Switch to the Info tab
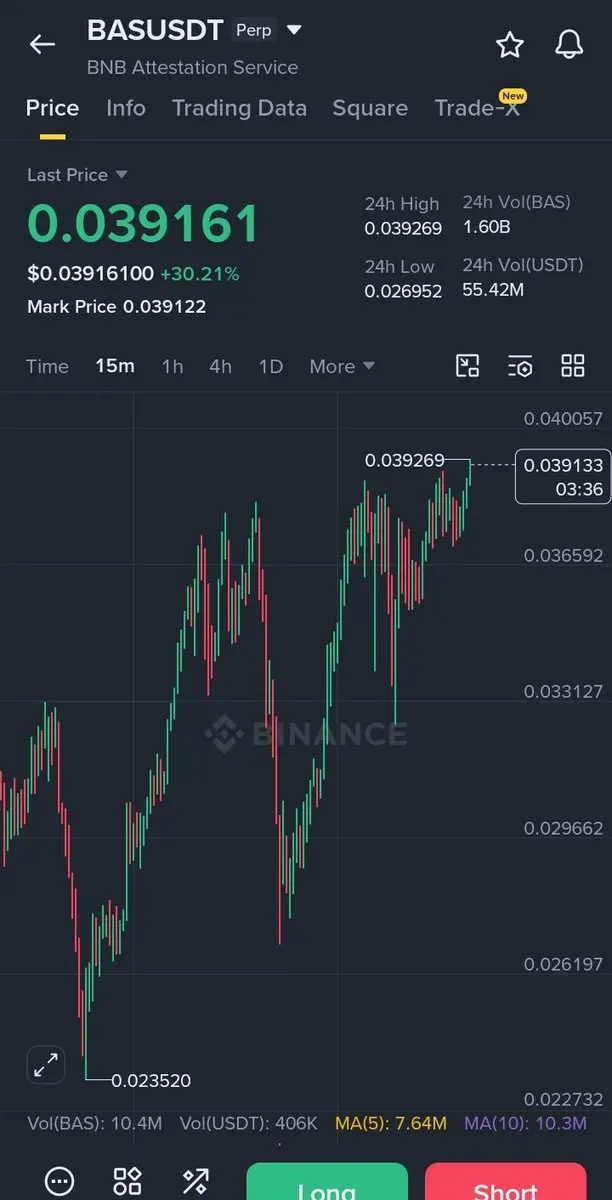This screenshot has width=612, height=1200. [126, 108]
